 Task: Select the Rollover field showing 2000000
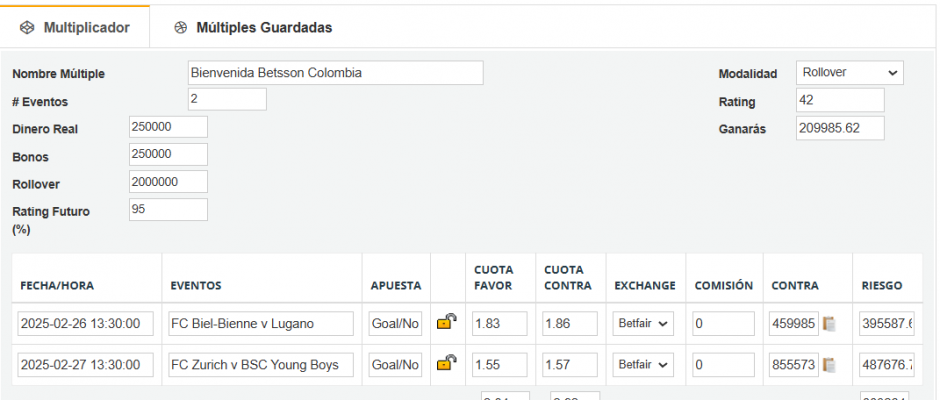(168, 182)
